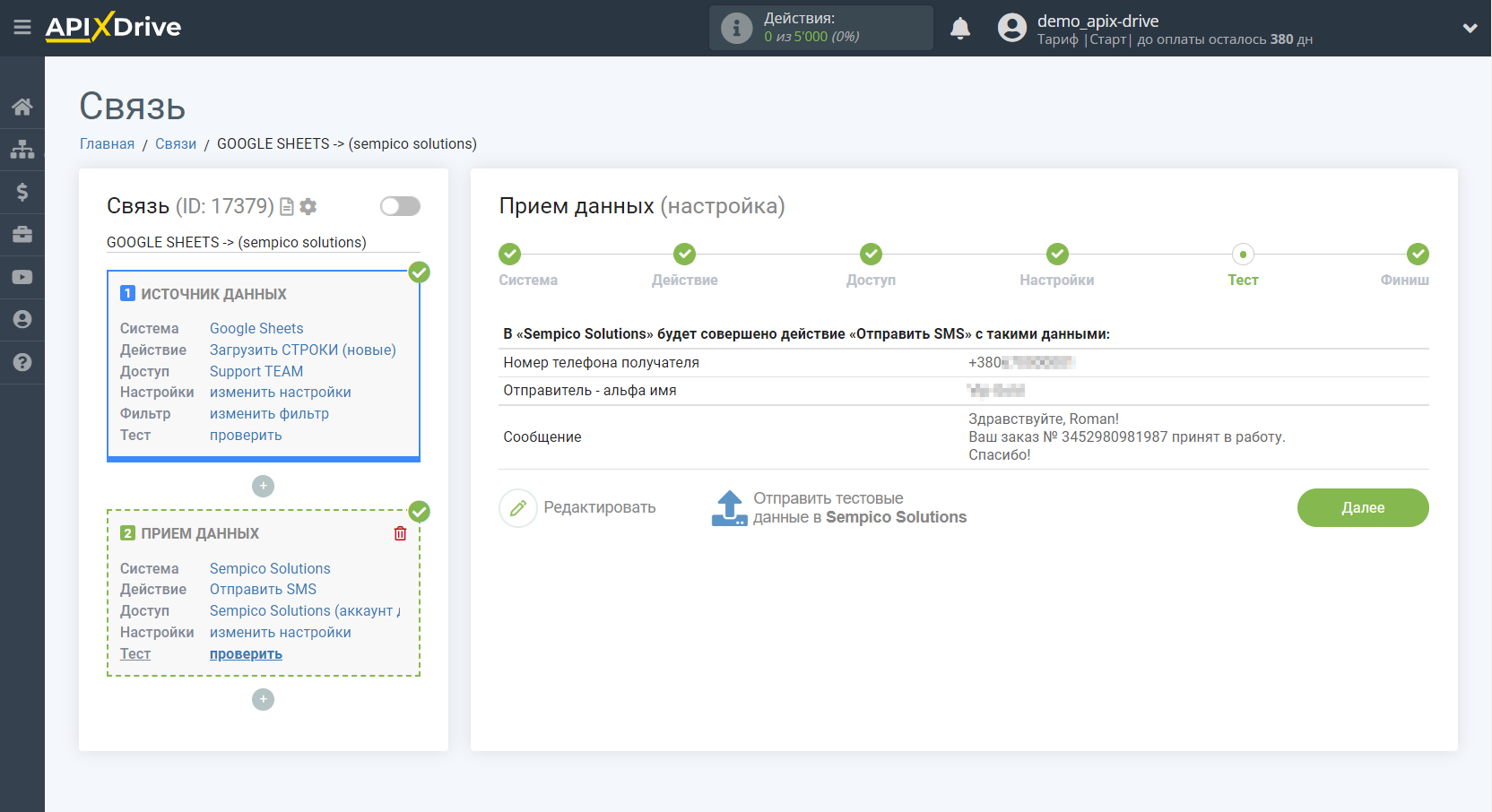Open Отправить SMS action link
The height and width of the screenshot is (812, 1492).
click(x=263, y=590)
